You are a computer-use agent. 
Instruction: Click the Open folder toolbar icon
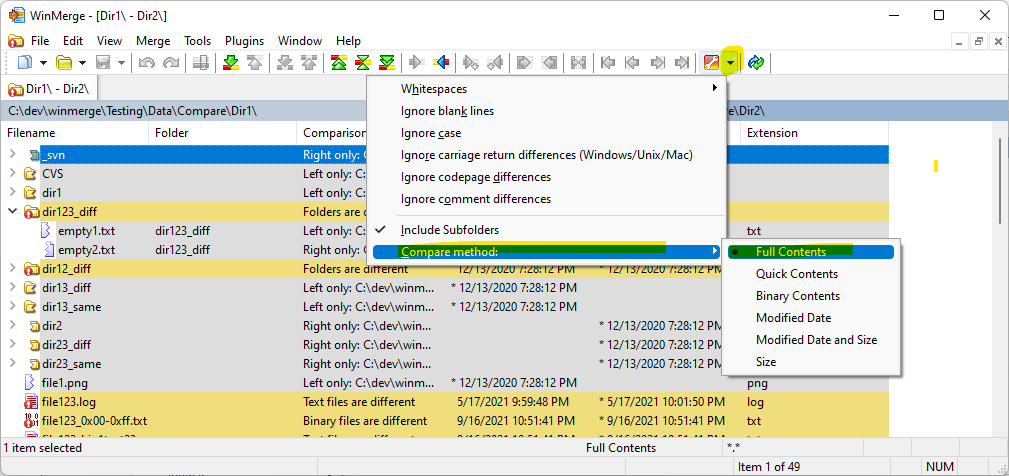(x=63, y=62)
